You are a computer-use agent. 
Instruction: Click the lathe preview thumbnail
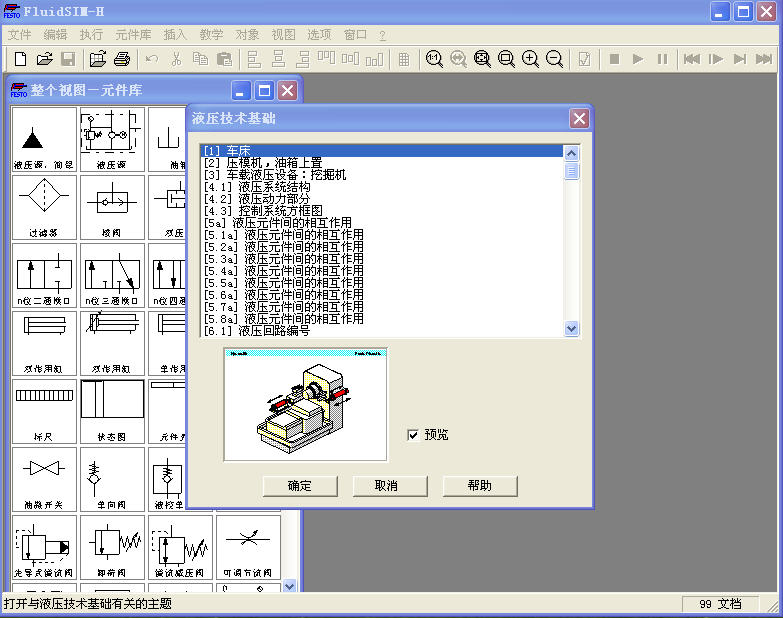pyautogui.click(x=305, y=404)
